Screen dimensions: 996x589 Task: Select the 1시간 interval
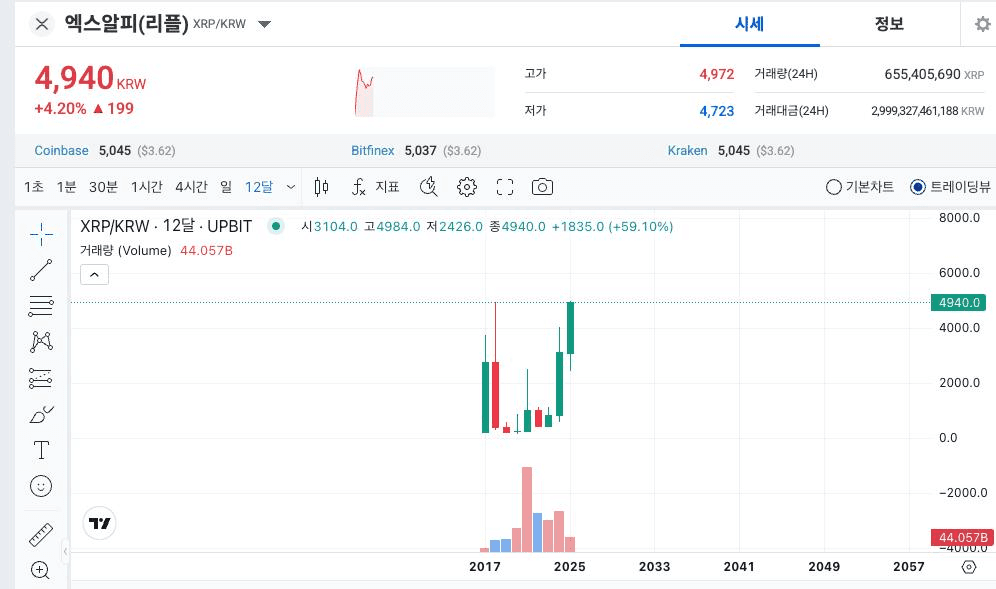click(x=147, y=187)
